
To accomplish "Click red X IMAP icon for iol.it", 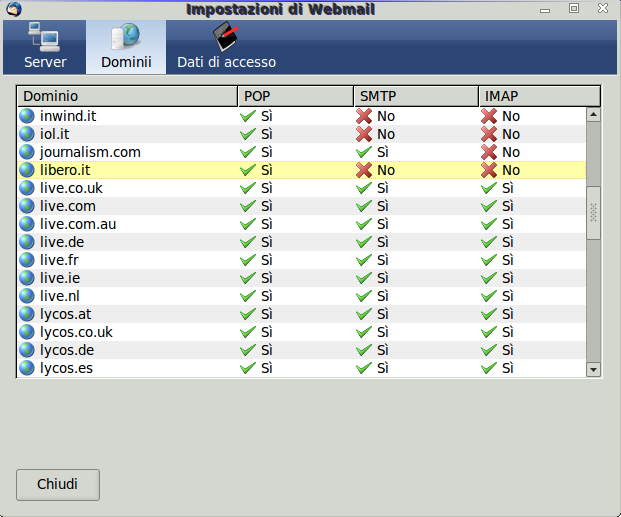I will [489, 134].
